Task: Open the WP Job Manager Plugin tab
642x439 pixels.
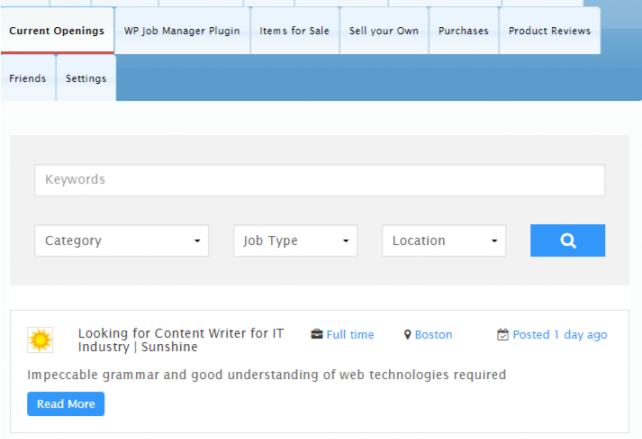Action: [182, 31]
